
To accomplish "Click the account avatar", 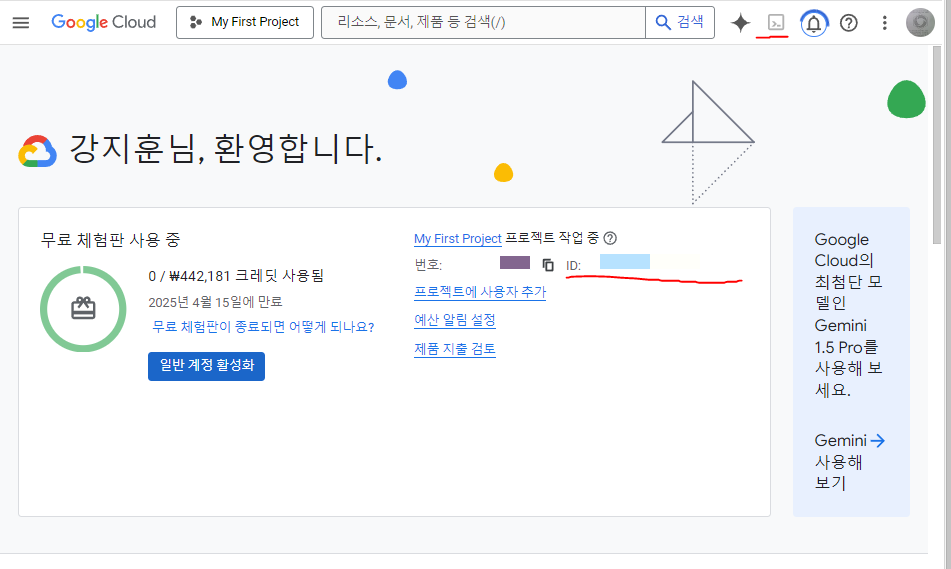I will tap(919, 22).
